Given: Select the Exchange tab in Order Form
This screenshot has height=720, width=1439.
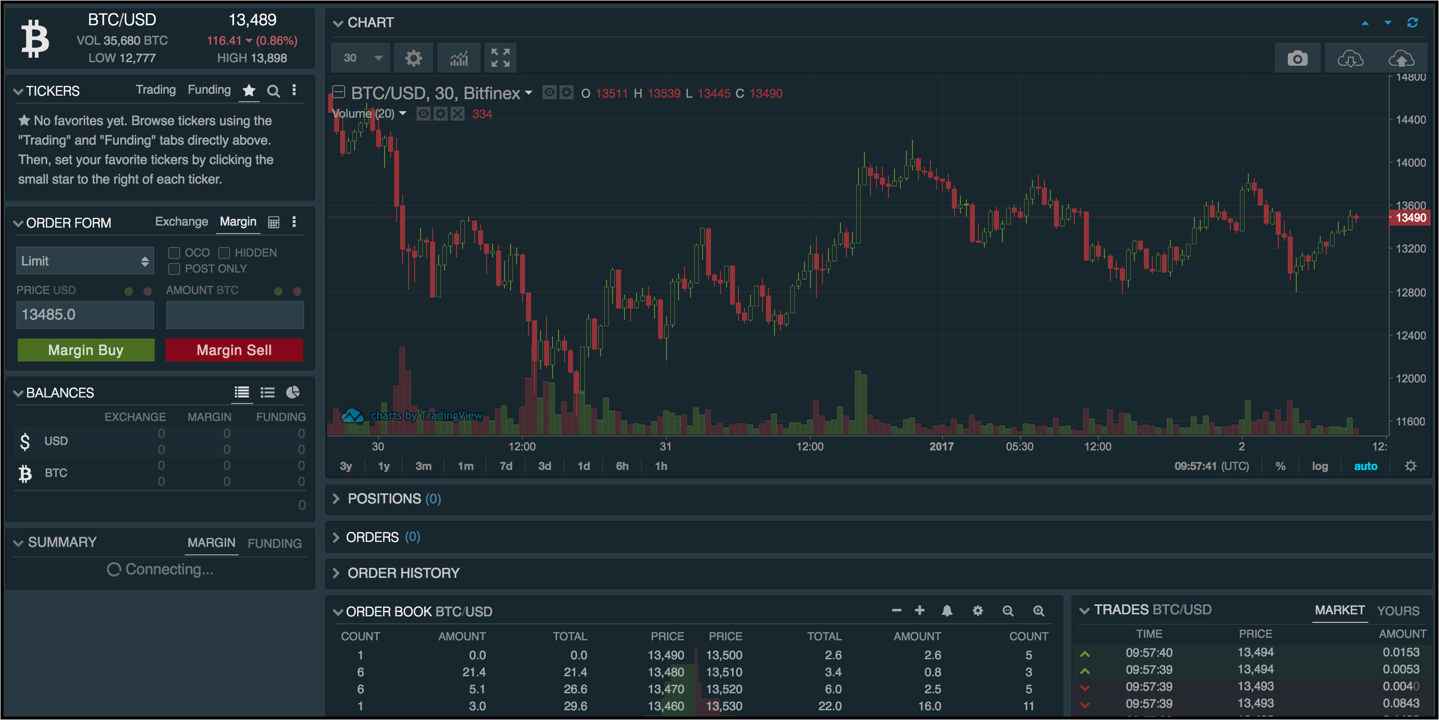Looking at the screenshot, I should point(182,222).
